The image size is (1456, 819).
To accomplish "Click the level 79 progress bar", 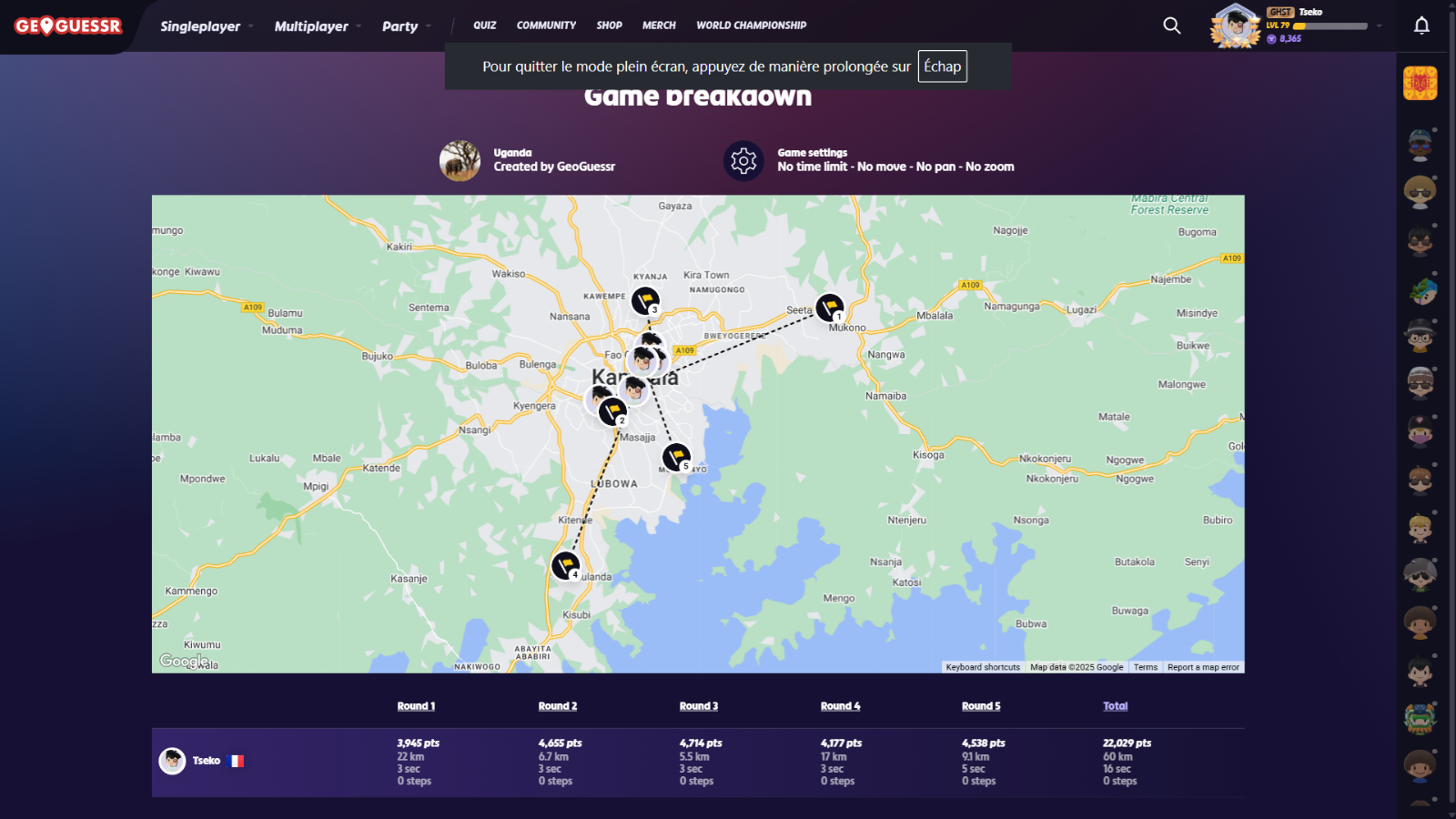I will [x=1330, y=26].
